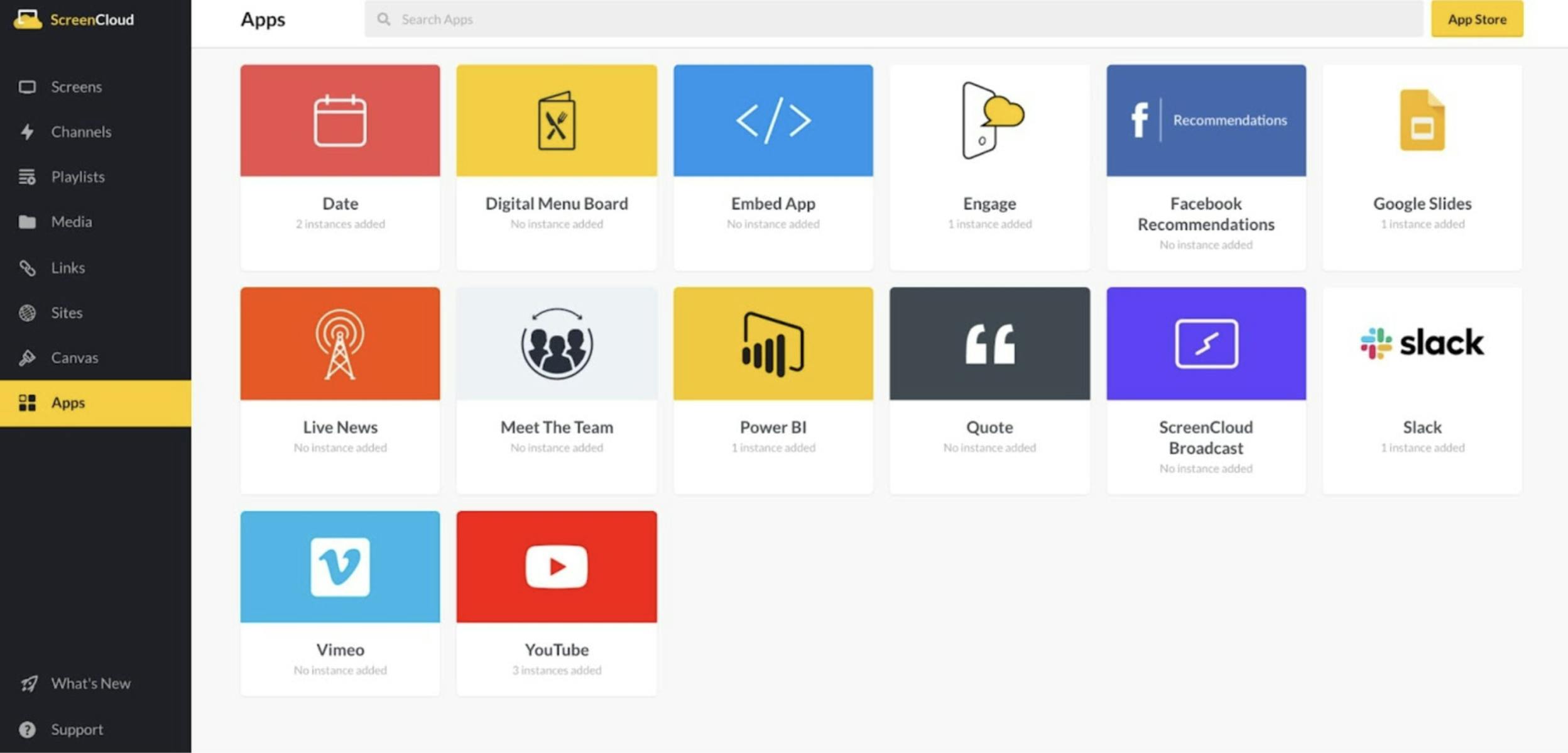Screen dimensions: 1568x753
Task: Go to Playlists section
Action: click(x=95, y=177)
